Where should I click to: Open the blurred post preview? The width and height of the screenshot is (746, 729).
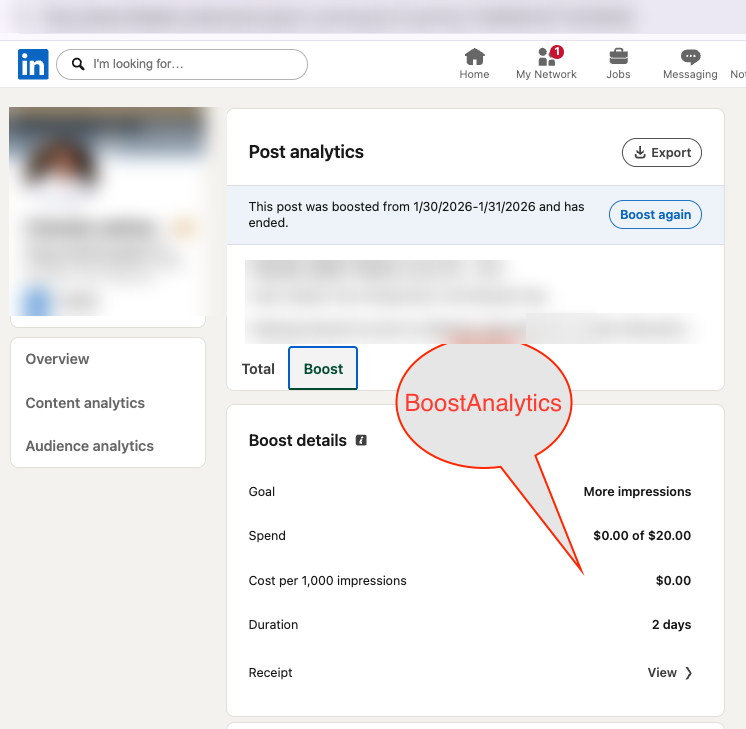473,301
